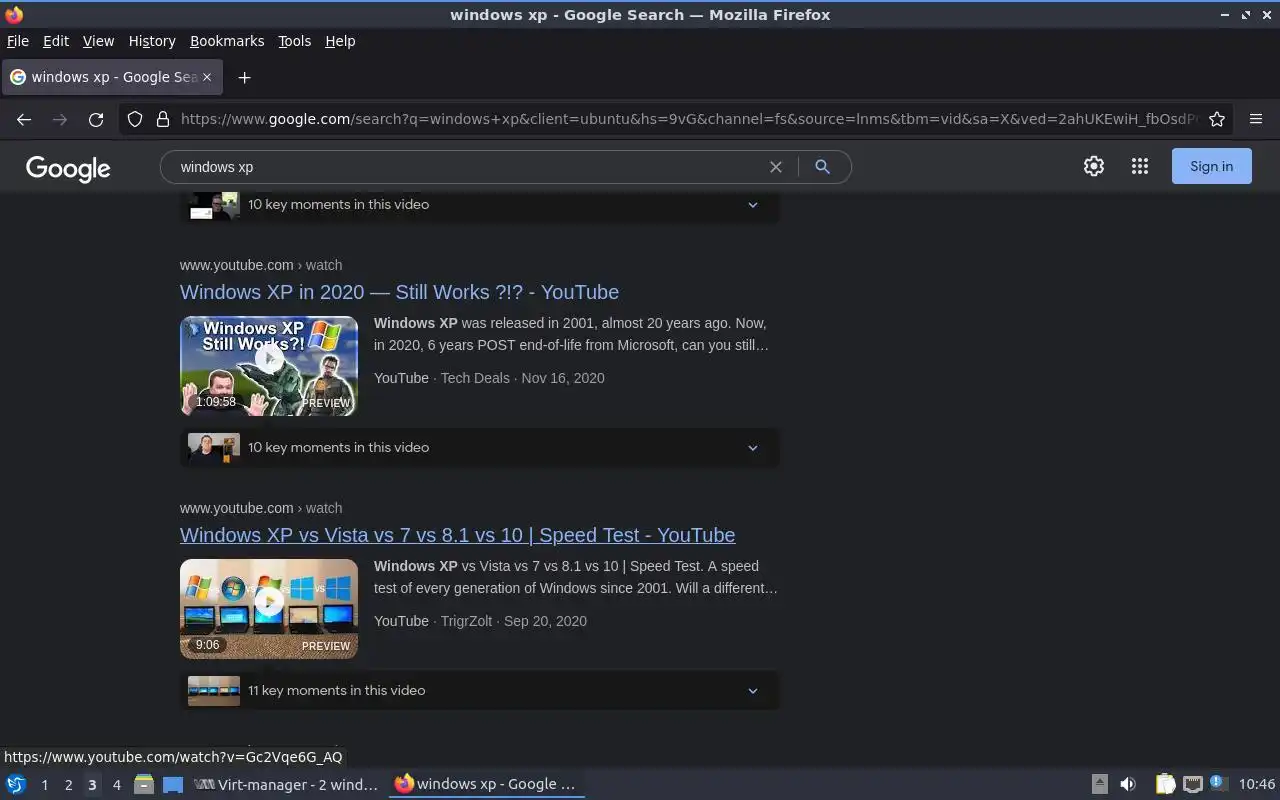1280x800 pixels.
Task: Click Tech Deals channel name text
Action: (x=475, y=378)
